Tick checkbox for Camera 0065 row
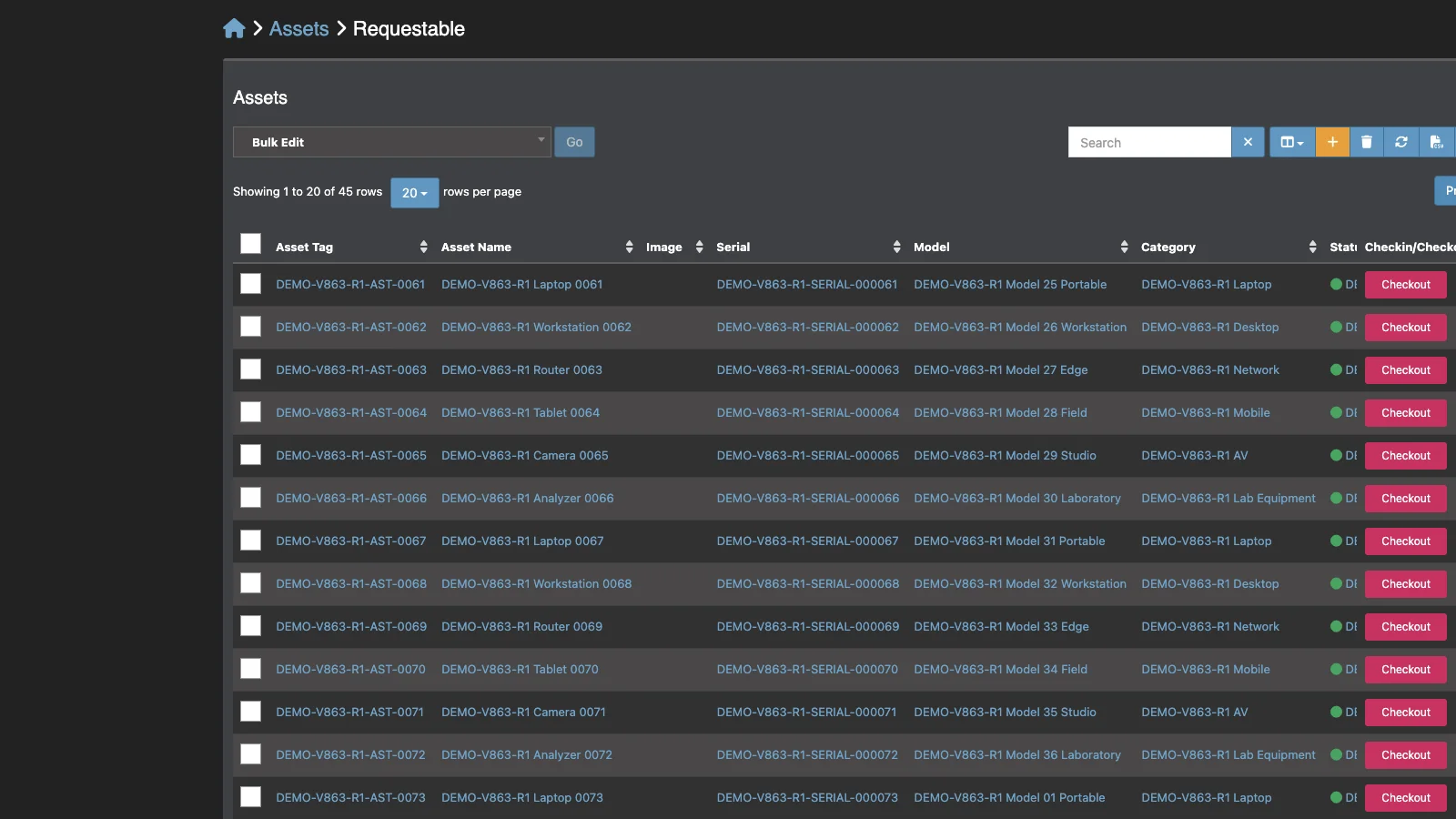Image resolution: width=1456 pixels, height=819 pixels. point(250,455)
